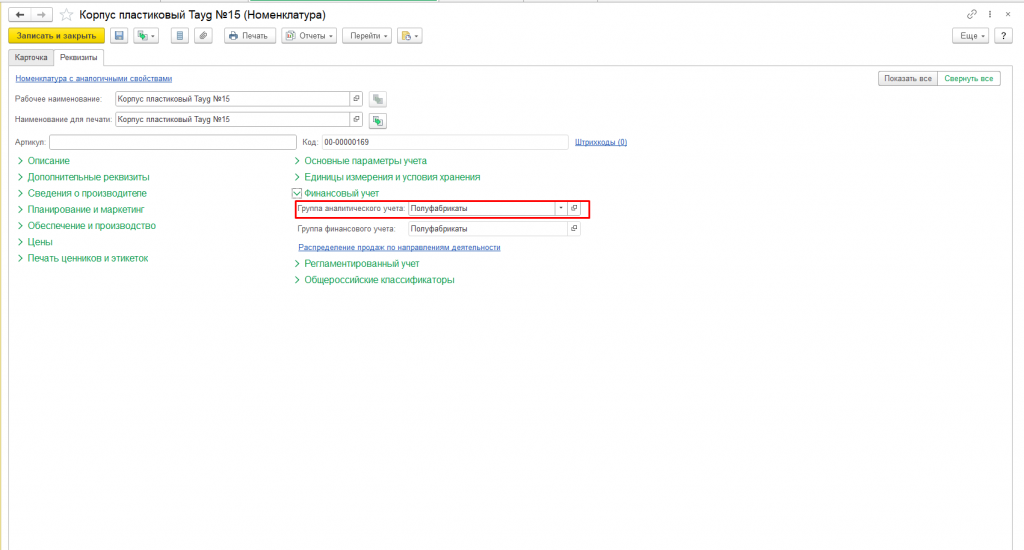
Task: Click green fill icon beside Наименование для печати
Action: pyautogui.click(x=377, y=120)
